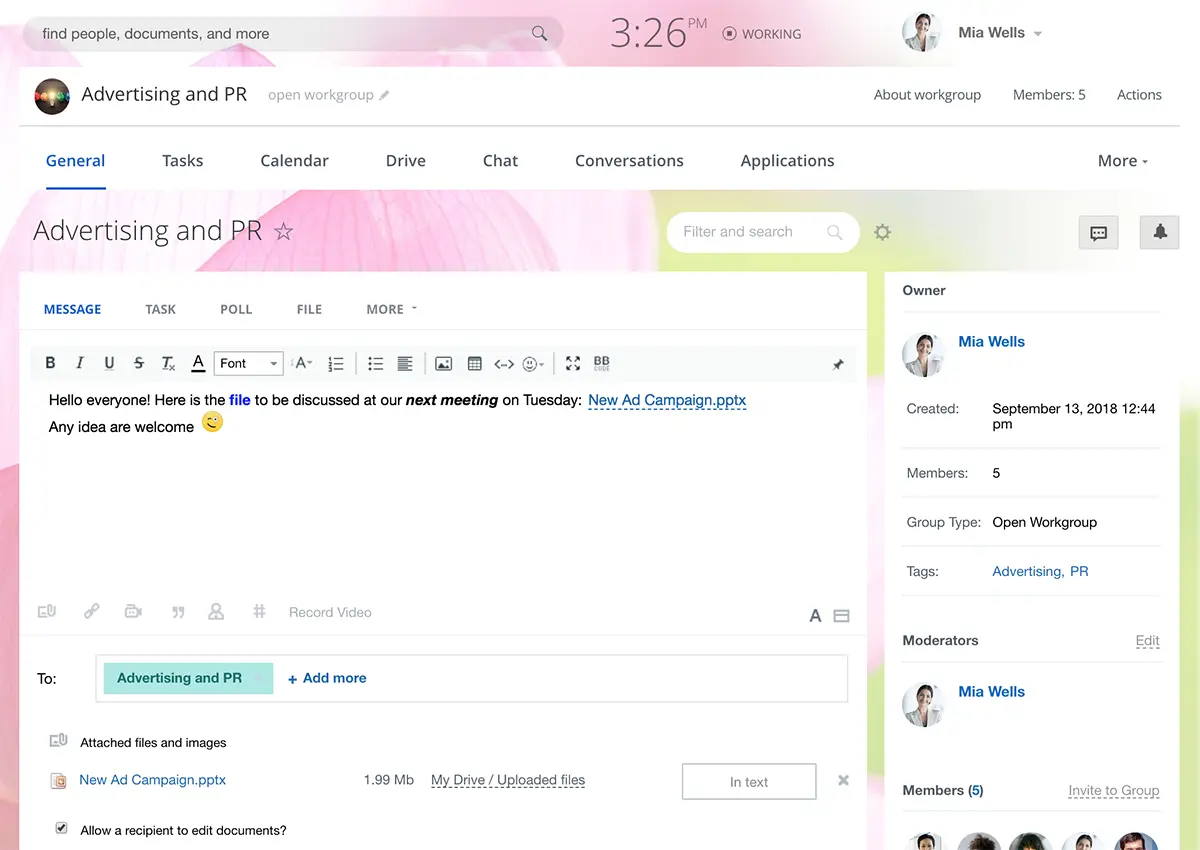Pin the editor toolbar
This screenshot has width=1200, height=850.
838,365
